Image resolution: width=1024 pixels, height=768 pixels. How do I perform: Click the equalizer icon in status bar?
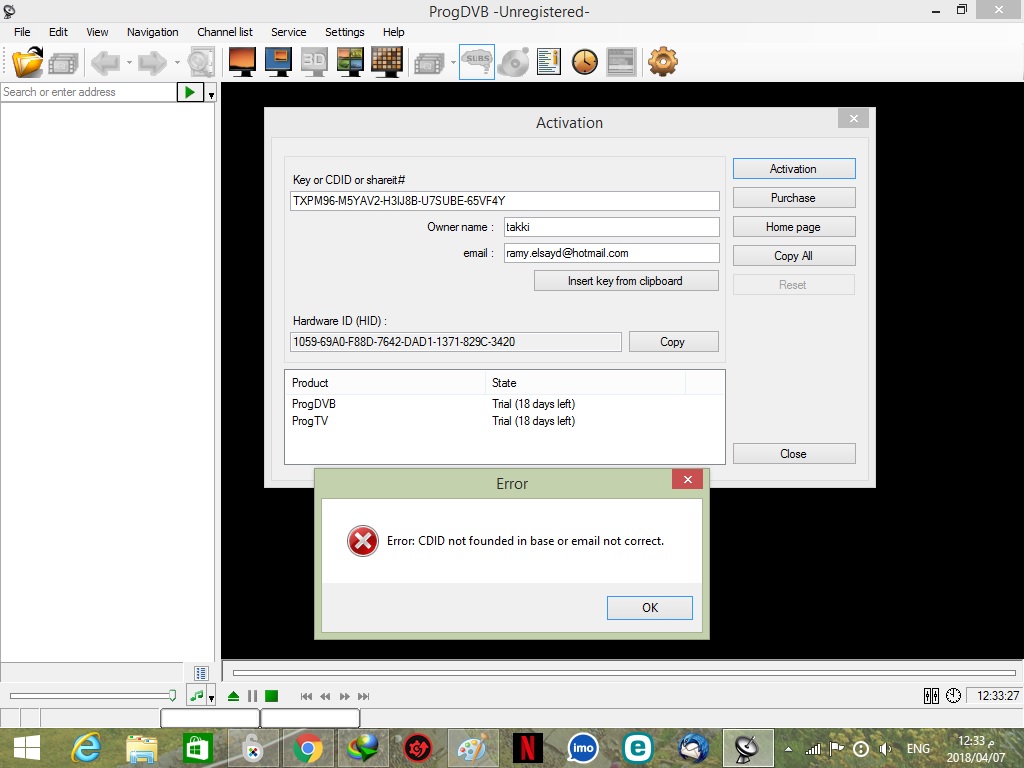(931, 696)
